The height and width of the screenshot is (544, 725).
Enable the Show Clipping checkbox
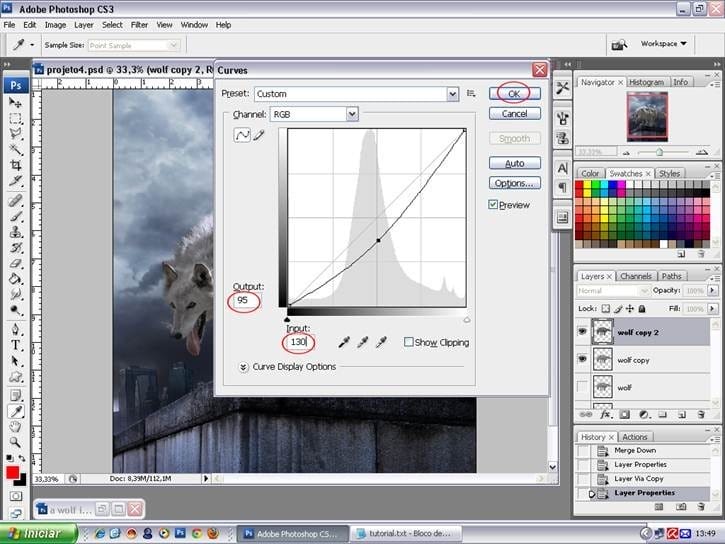point(409,342)
